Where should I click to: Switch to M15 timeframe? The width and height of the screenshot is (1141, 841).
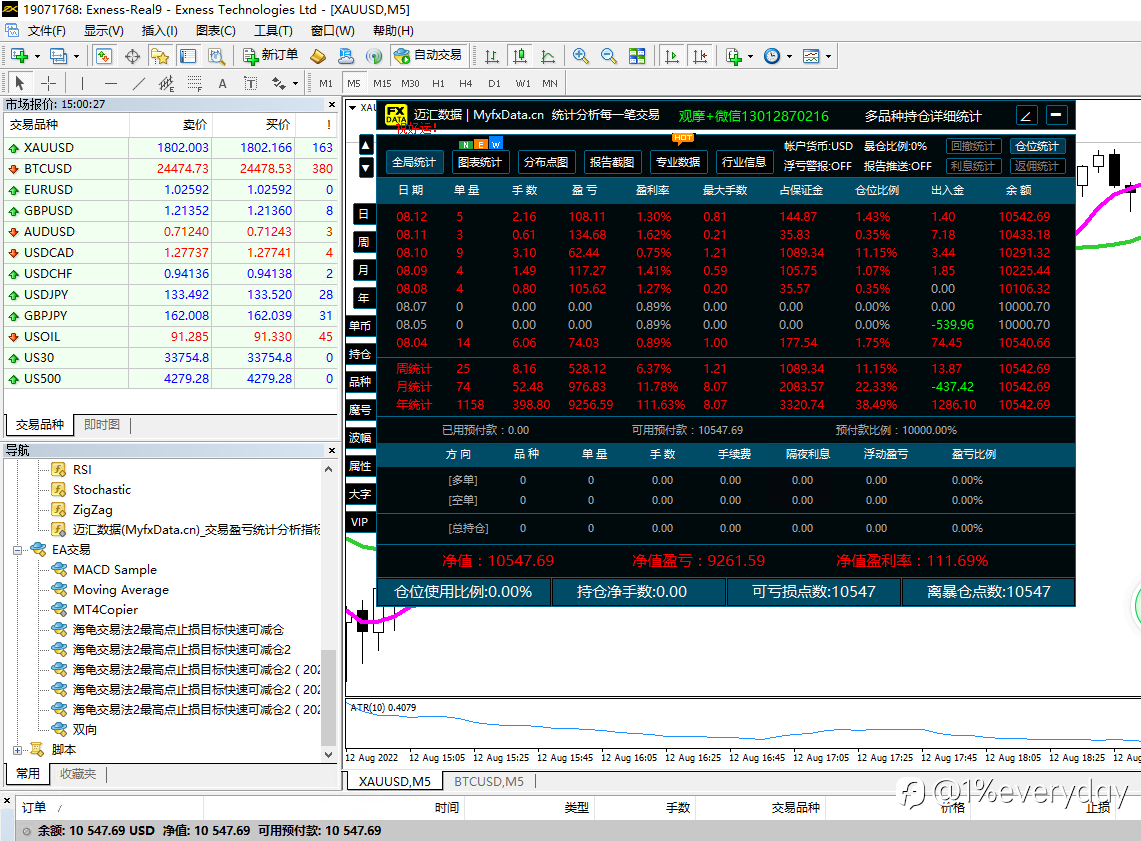tap(382, 84)
